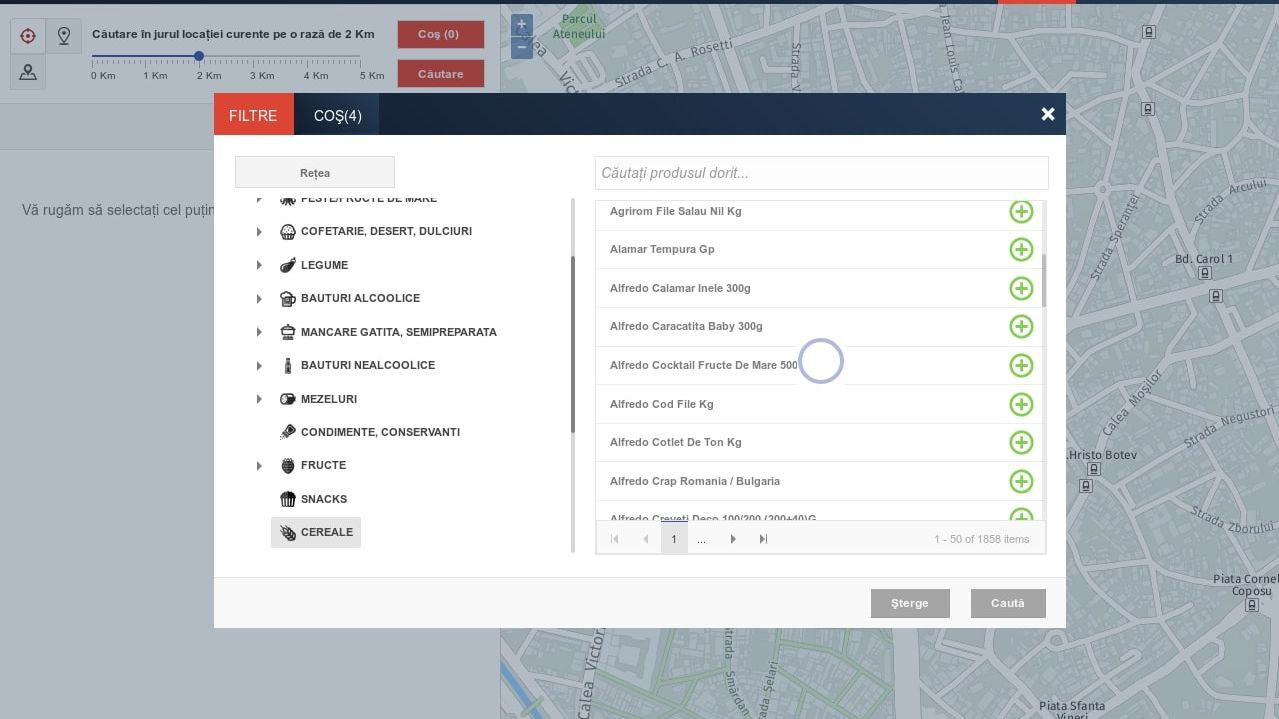Add Alfredo Crap Romania / Bulgaria item
1279x719 pixels.
coord(1020,481)
